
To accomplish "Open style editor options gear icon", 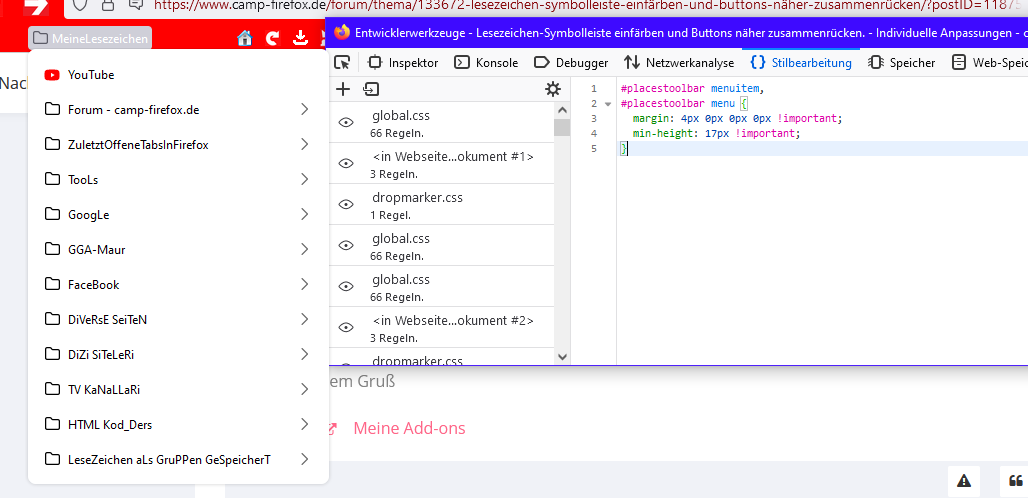I will [x=553, y=89].
